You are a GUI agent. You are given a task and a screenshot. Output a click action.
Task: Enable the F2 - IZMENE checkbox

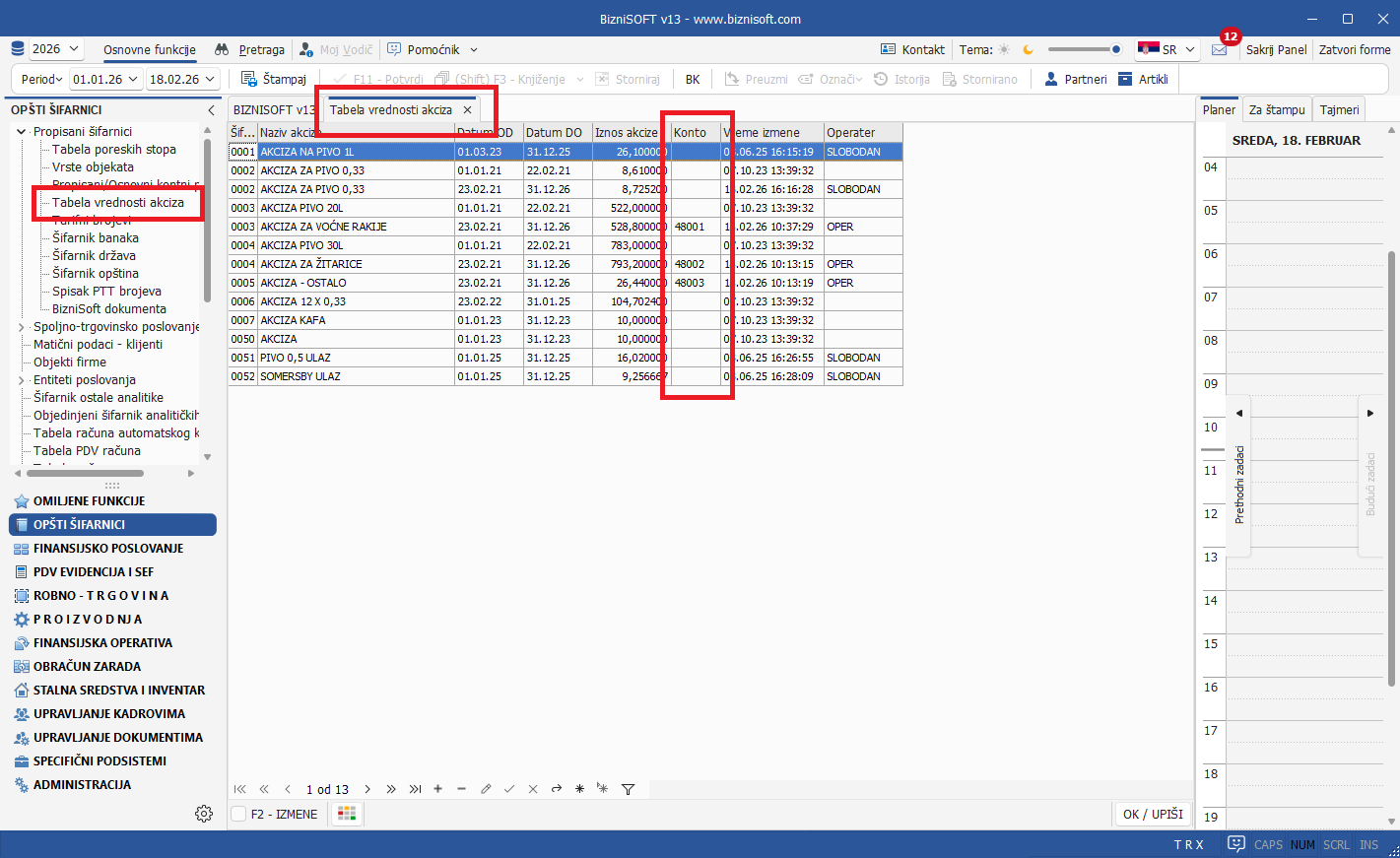pos(238,814)
